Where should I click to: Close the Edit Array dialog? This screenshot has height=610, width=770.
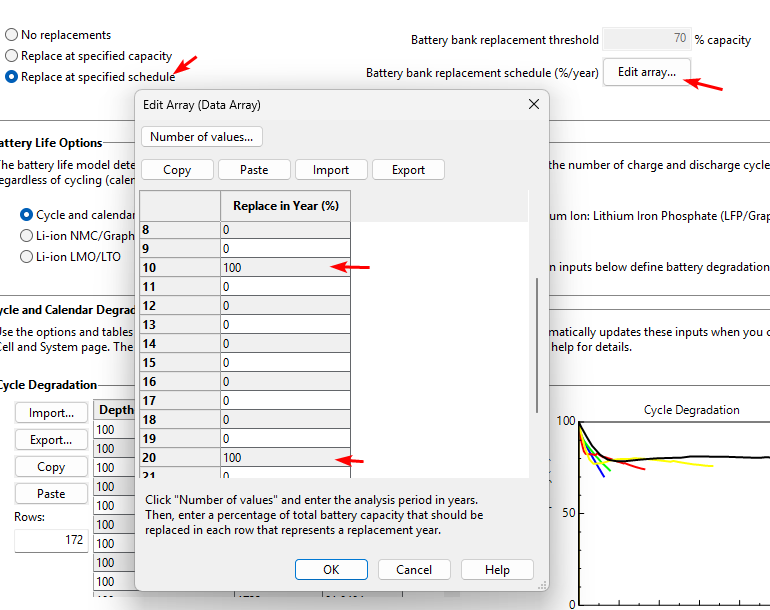[x=533, y=105]
